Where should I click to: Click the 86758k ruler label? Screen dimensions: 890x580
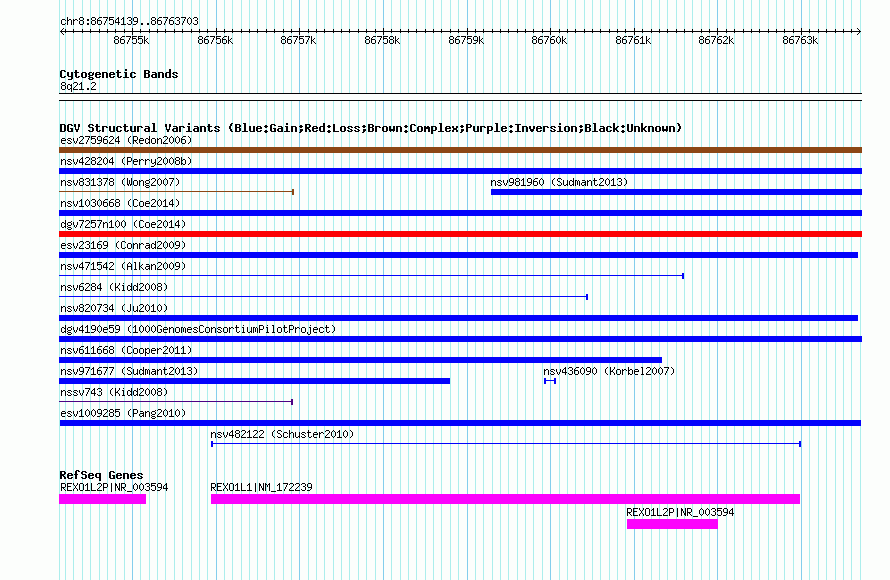tap(382, 40)
